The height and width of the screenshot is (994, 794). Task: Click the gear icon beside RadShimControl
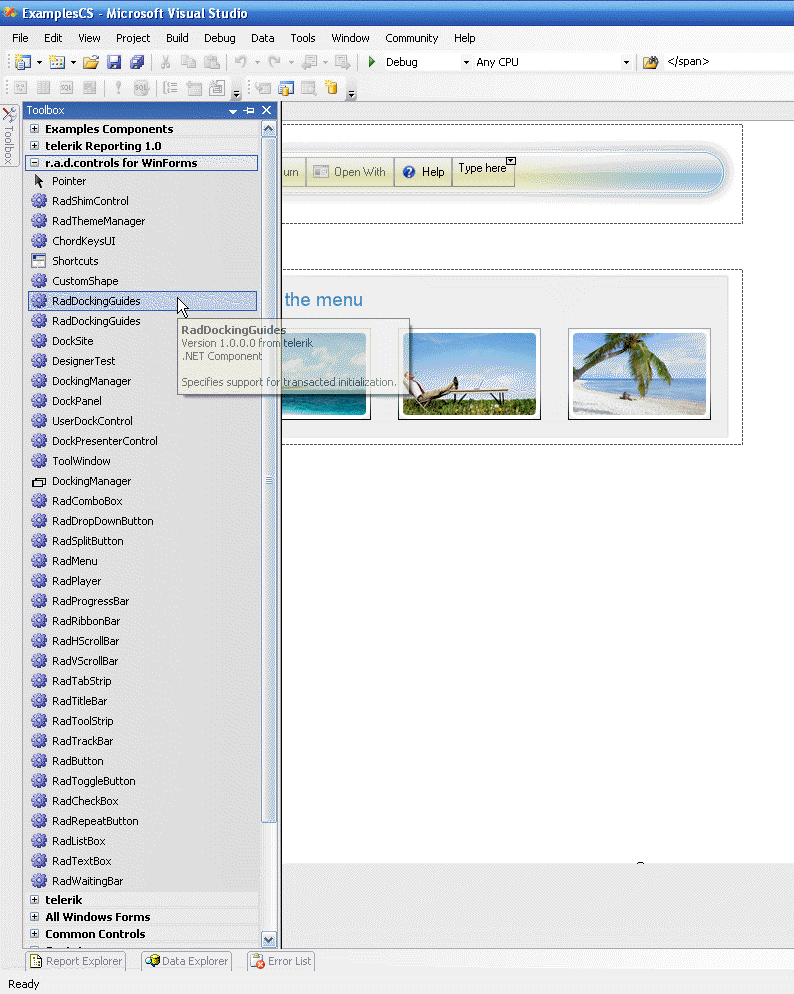39,201
